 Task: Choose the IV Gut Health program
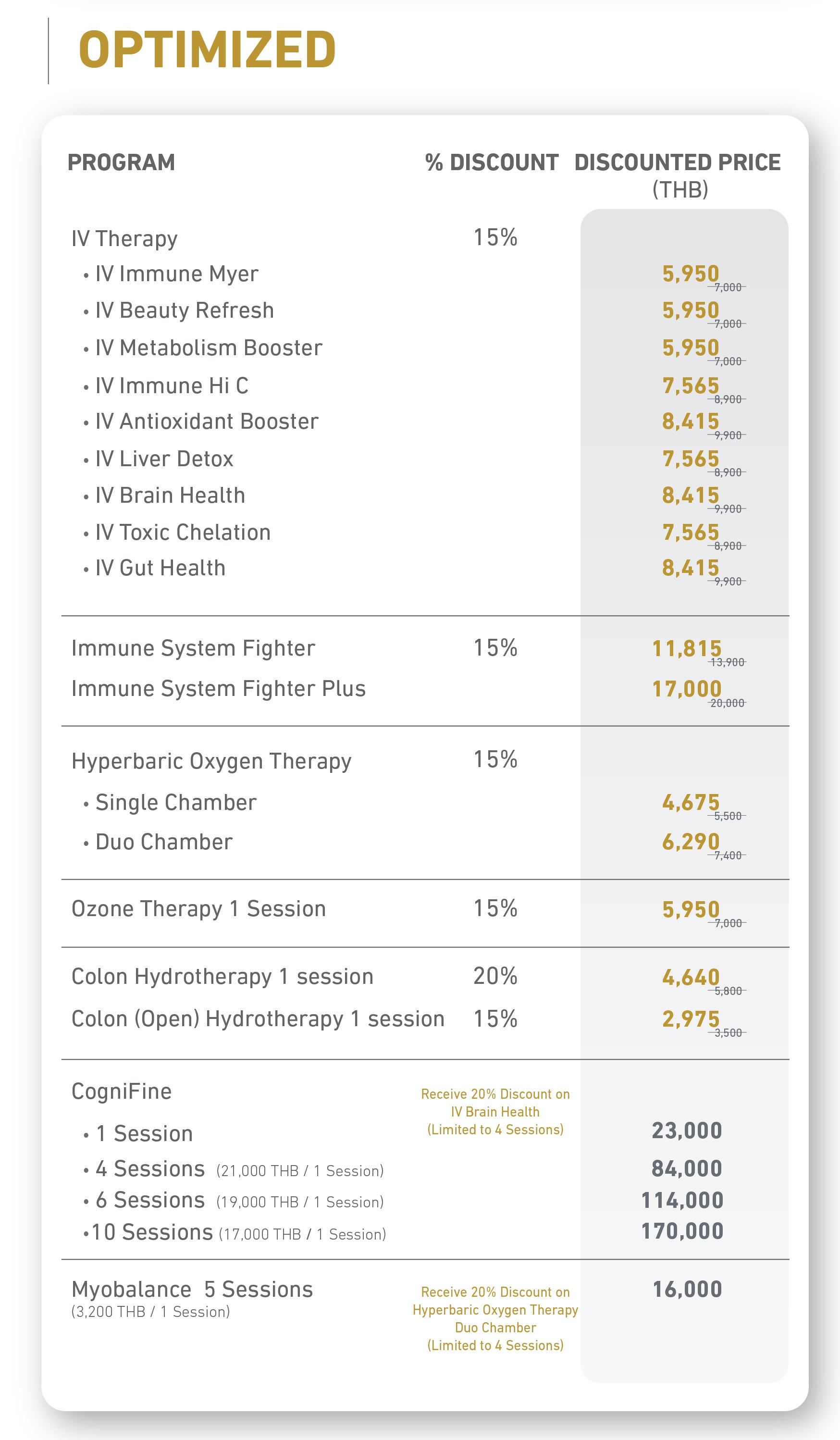click(x=161, y=568)
